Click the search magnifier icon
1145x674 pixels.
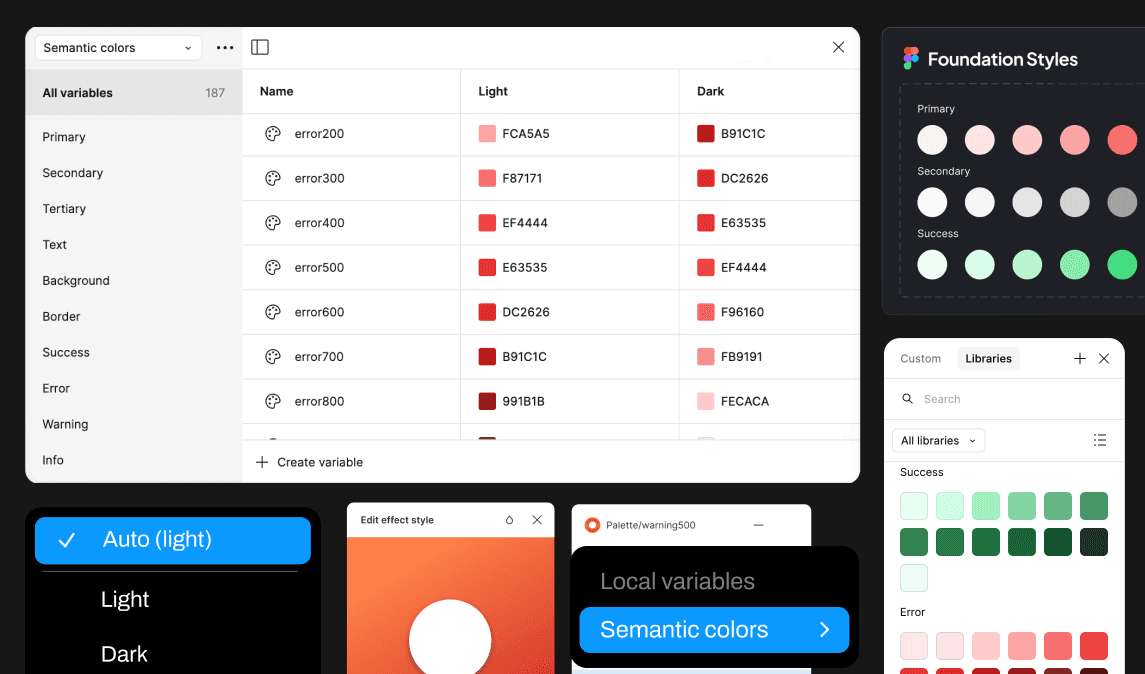click(907, 399)
